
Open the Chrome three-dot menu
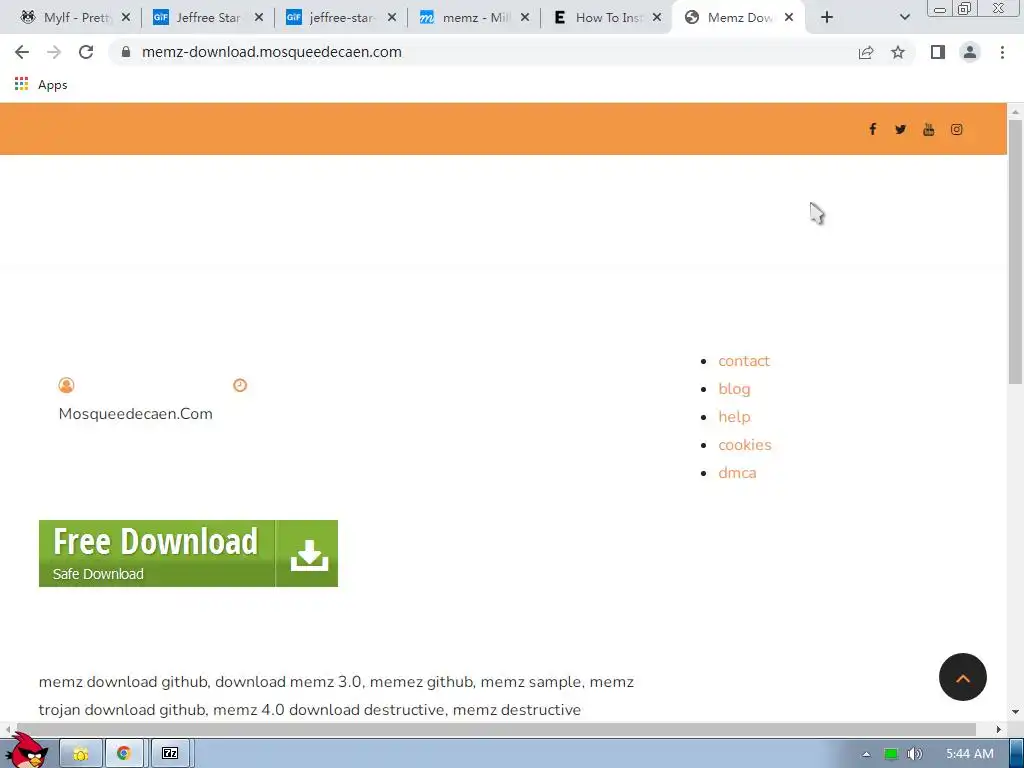pyautogui.click(x=1002, y=52)
